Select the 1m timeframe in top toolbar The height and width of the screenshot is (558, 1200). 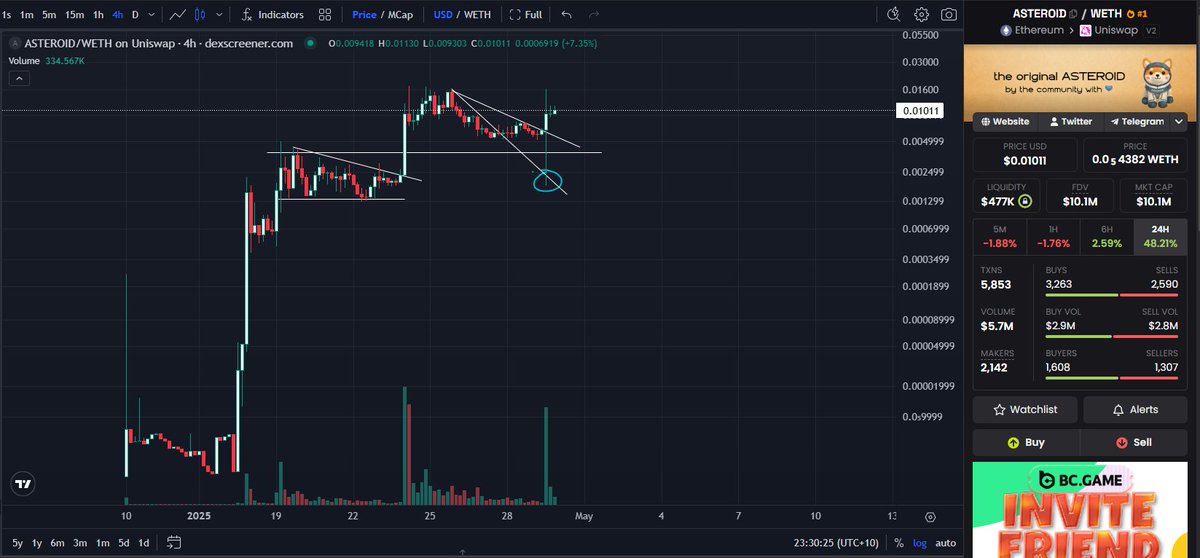click(27, 15)
